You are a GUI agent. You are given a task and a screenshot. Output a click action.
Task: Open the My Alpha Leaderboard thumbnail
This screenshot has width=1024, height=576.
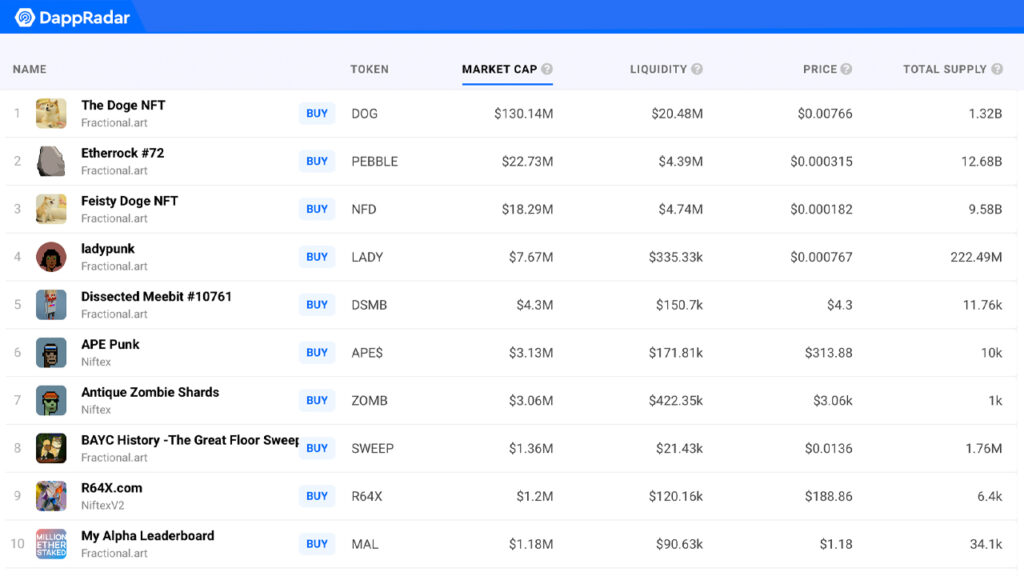(x=51, y=543)
